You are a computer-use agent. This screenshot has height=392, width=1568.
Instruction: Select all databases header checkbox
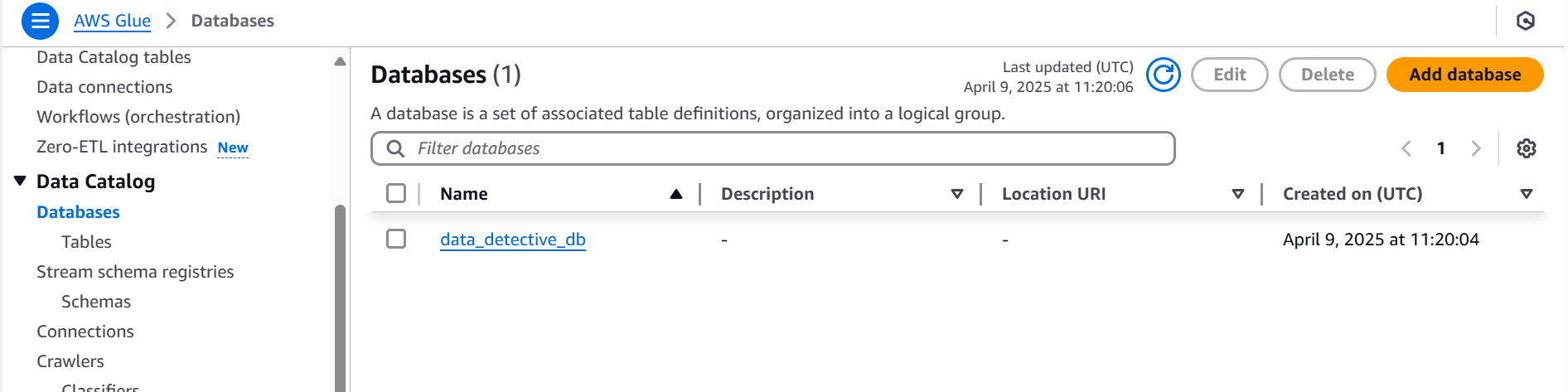click(x=396, y=193)
